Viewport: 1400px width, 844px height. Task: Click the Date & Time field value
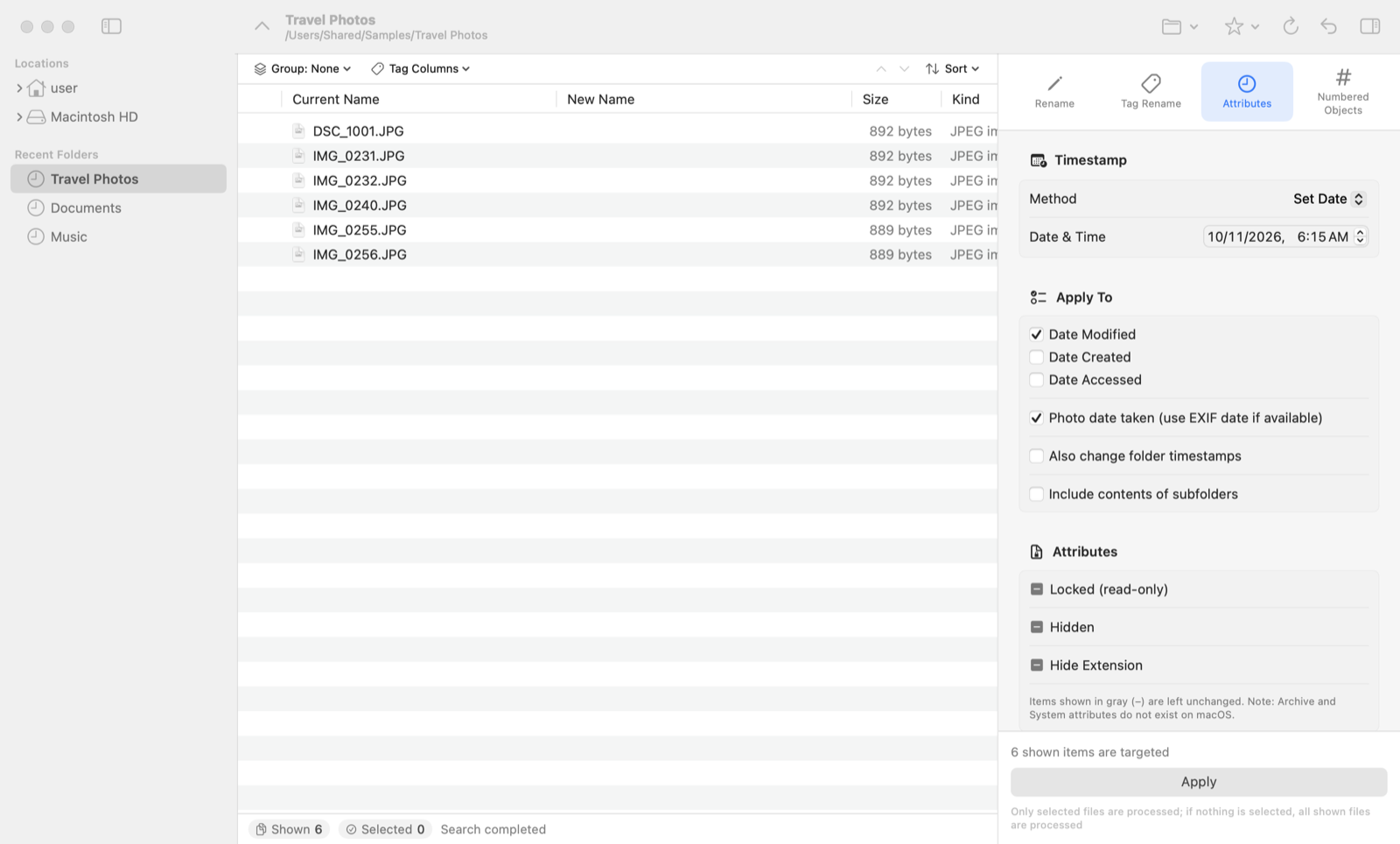(1277, 236)
